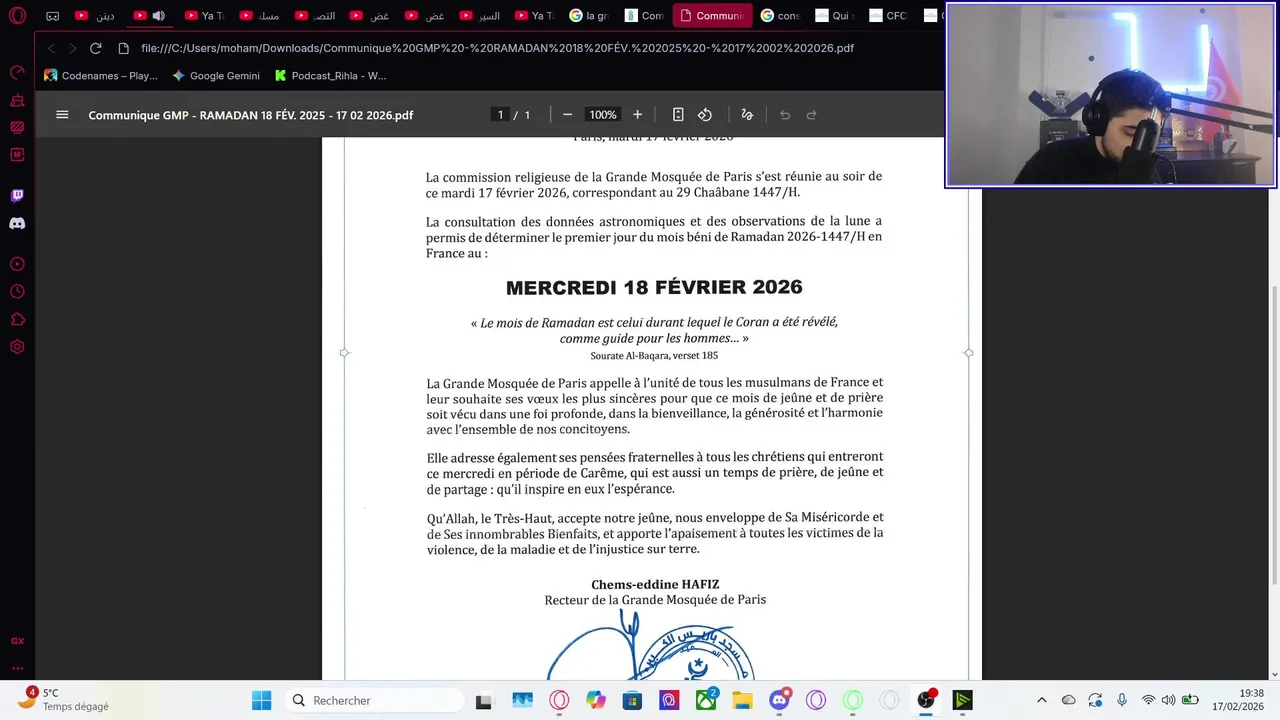Switch to the 'Com' tab beside the PDF tab
Screen dimensions: 1280x720
point(643,16)
